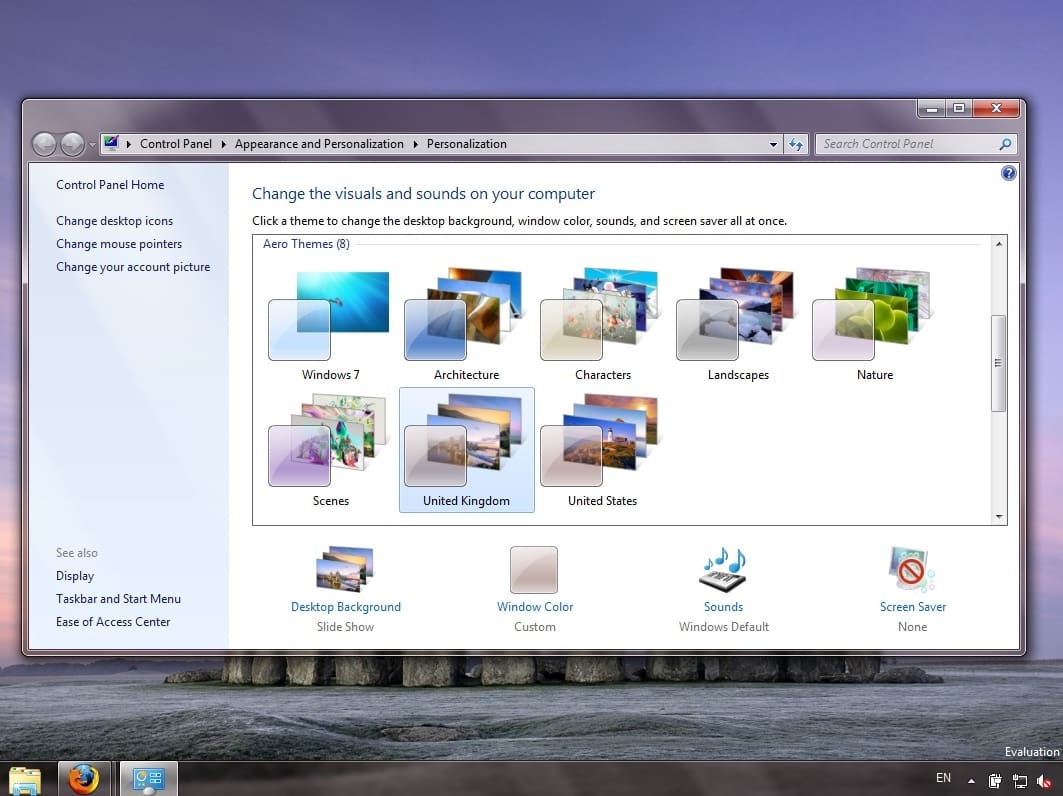The width and height of the screenshot is (1063, 796).
Task: Click the help question mark icon
Action: coord(1008,173)
